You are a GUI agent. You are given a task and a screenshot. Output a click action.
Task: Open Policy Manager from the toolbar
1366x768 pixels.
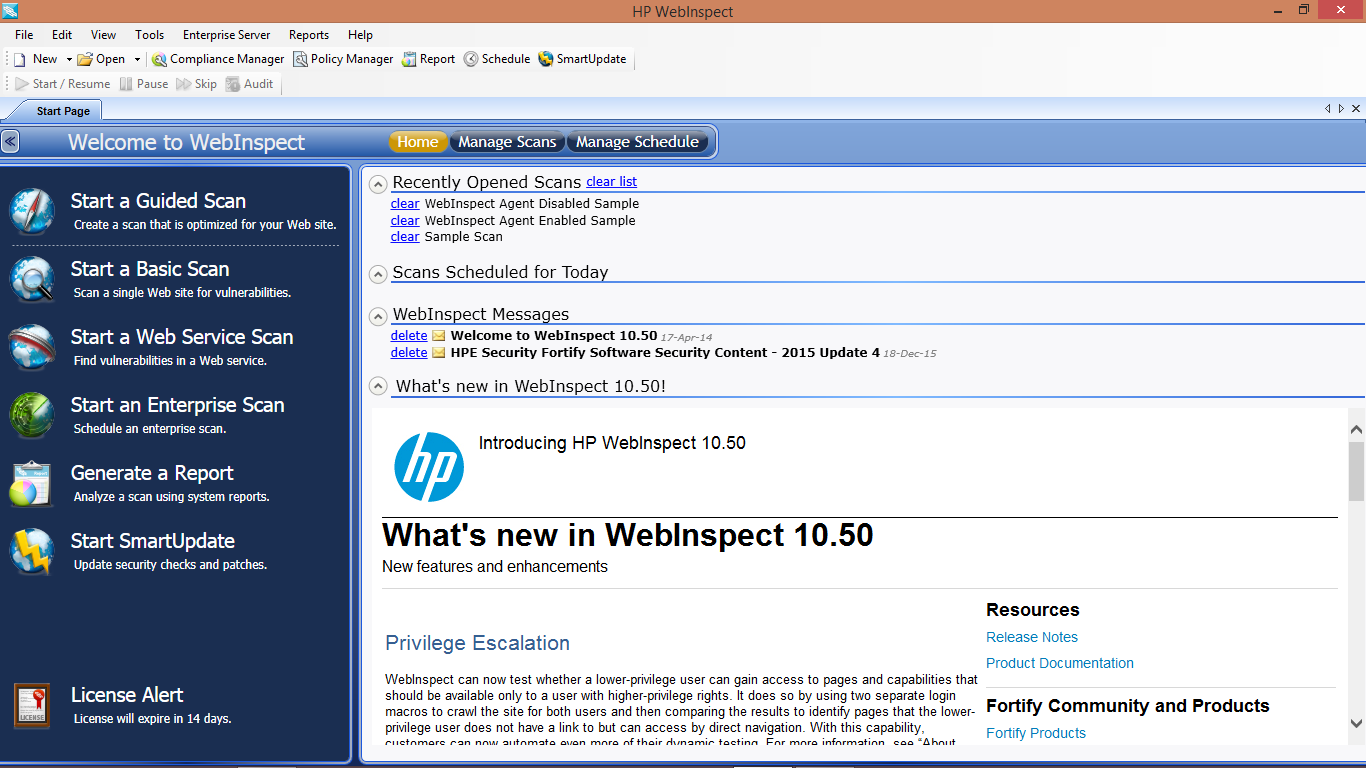(x=343, y=59)
